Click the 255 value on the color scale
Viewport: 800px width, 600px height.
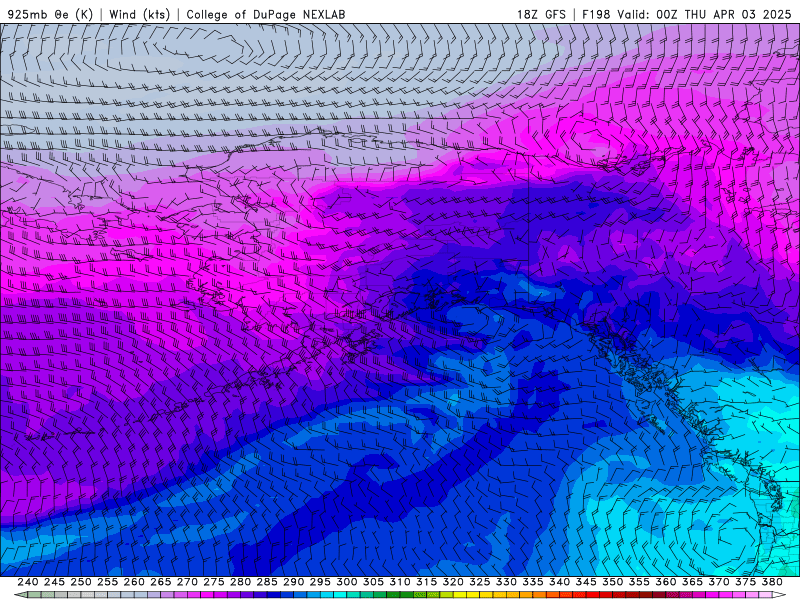coord(107,582)
